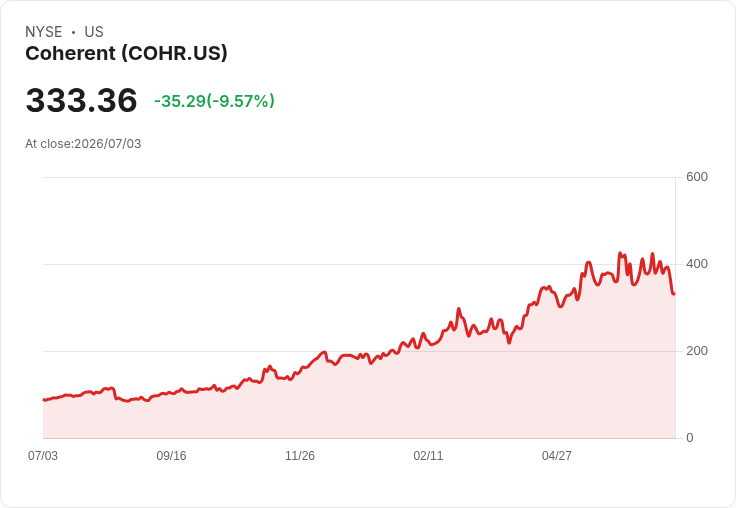Viewport: 736px width, 508px height.
Task: Click the At close 2026/07/03 date text
Action: (x=83, y=144)
